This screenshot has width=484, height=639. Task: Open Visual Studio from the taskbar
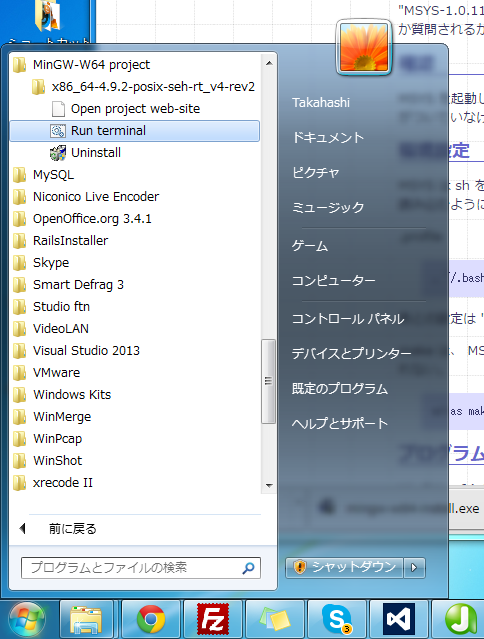[x=398, y=619]
